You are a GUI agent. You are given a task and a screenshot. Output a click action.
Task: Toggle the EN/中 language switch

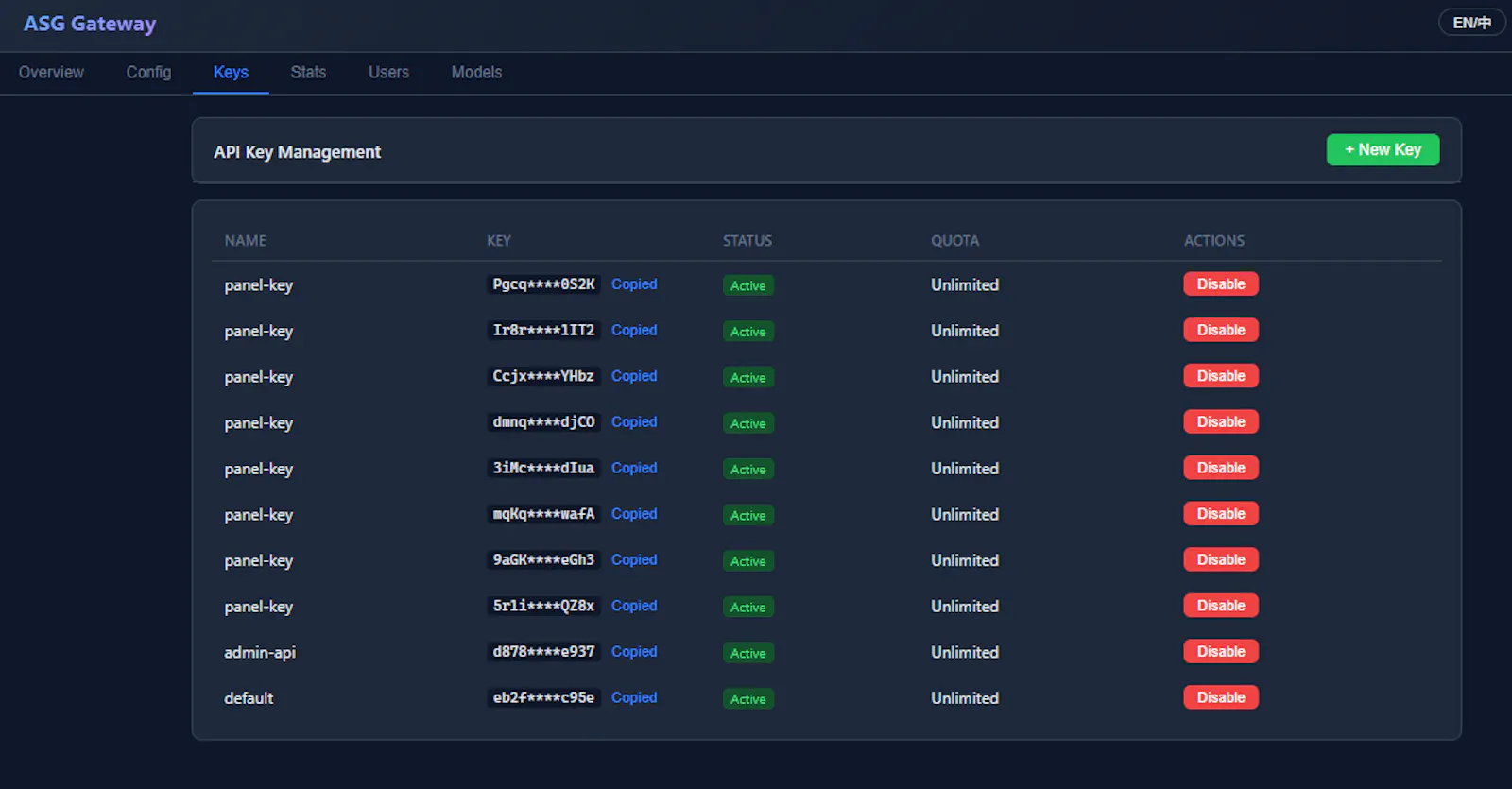[x=1471, y=23]
